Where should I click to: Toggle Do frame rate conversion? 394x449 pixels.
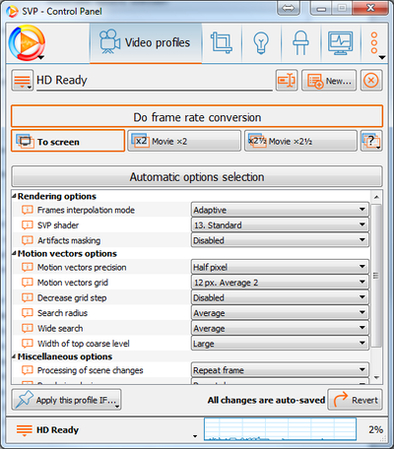point(197,117)
